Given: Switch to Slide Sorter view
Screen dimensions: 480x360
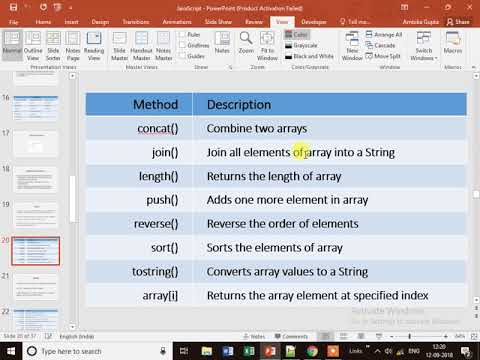Looking at the screenshot, I should point(53,46).
